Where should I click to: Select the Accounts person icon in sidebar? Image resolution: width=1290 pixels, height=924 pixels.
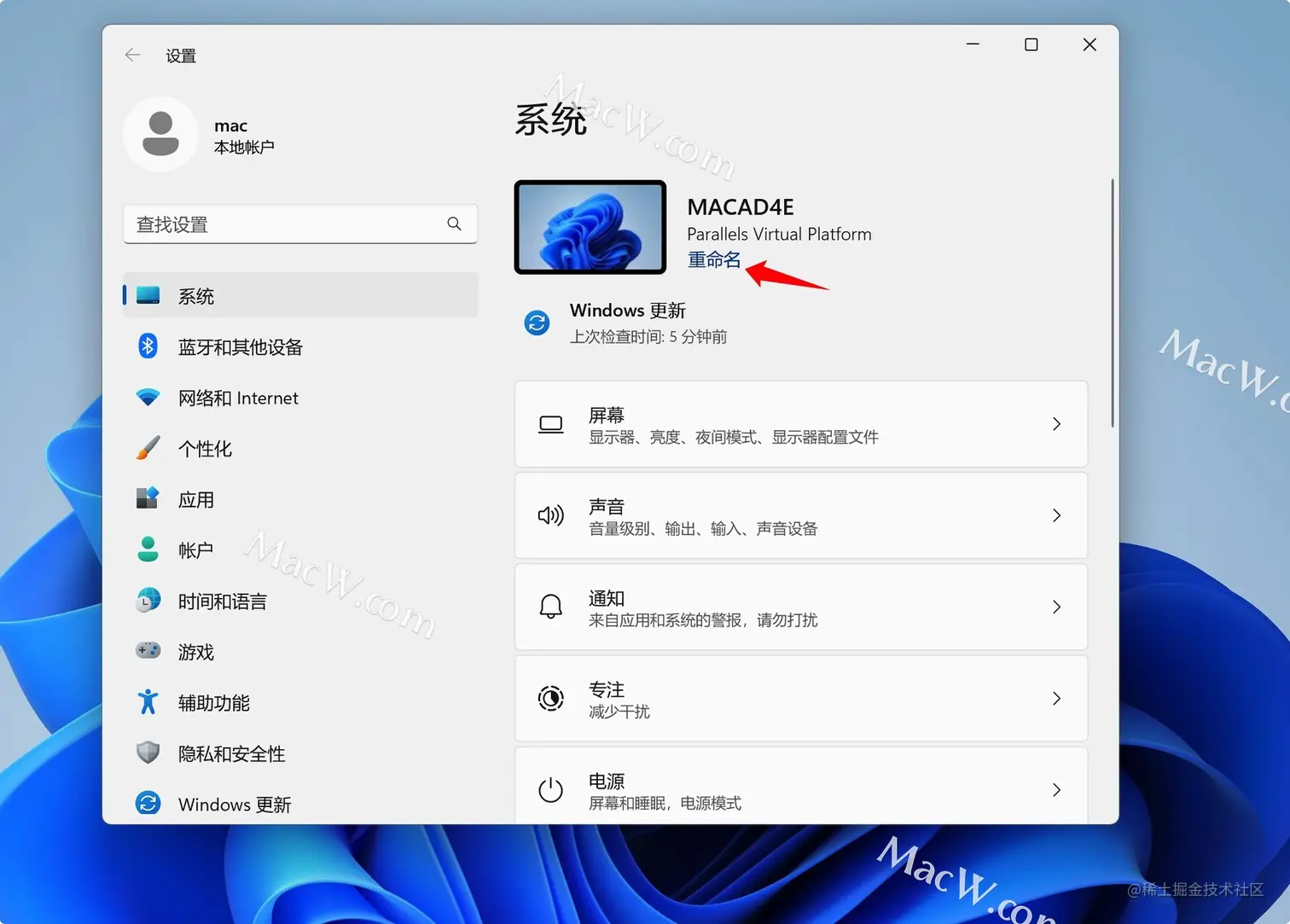tap(148, 549)
